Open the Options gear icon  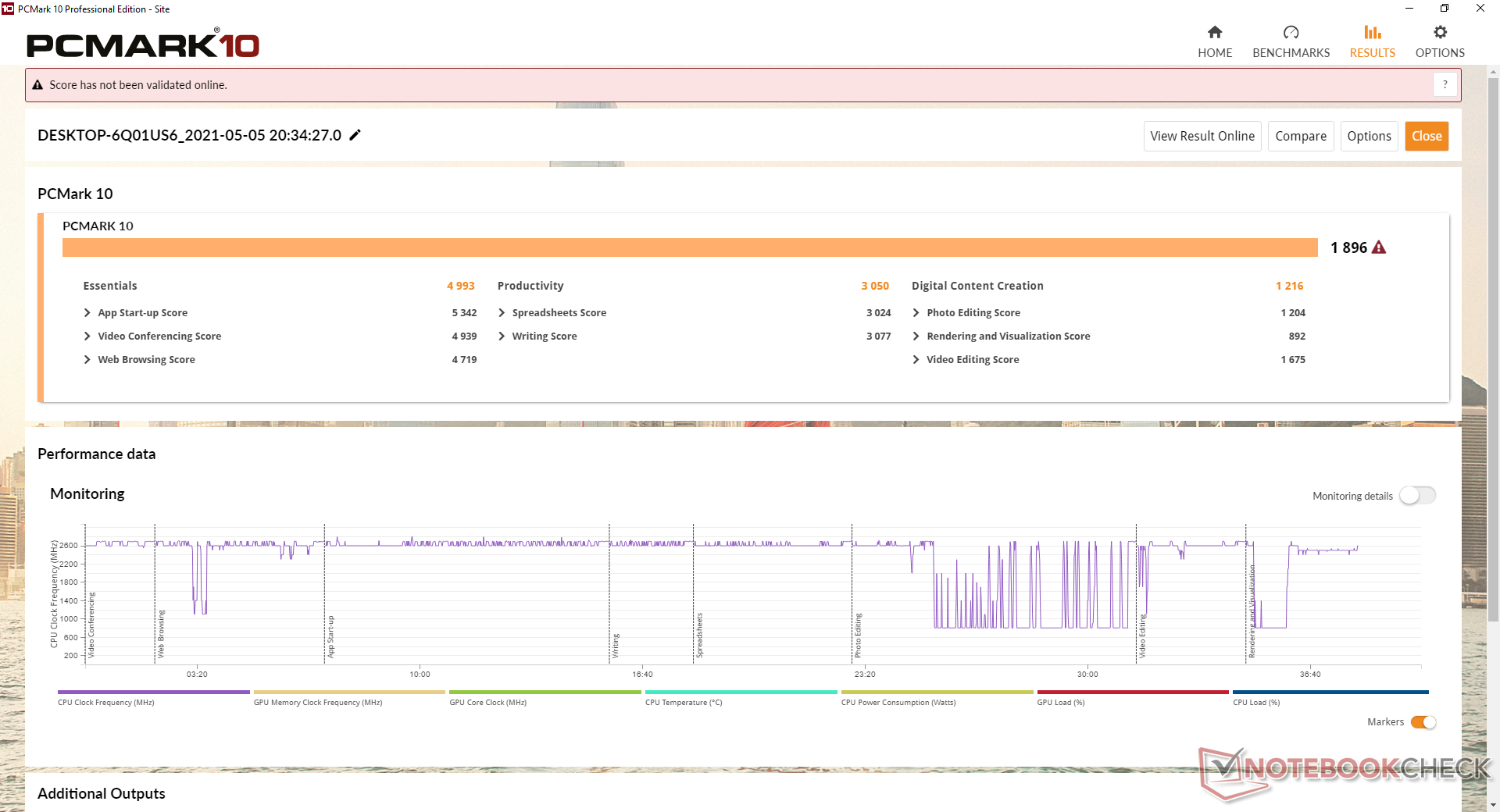1440,32
